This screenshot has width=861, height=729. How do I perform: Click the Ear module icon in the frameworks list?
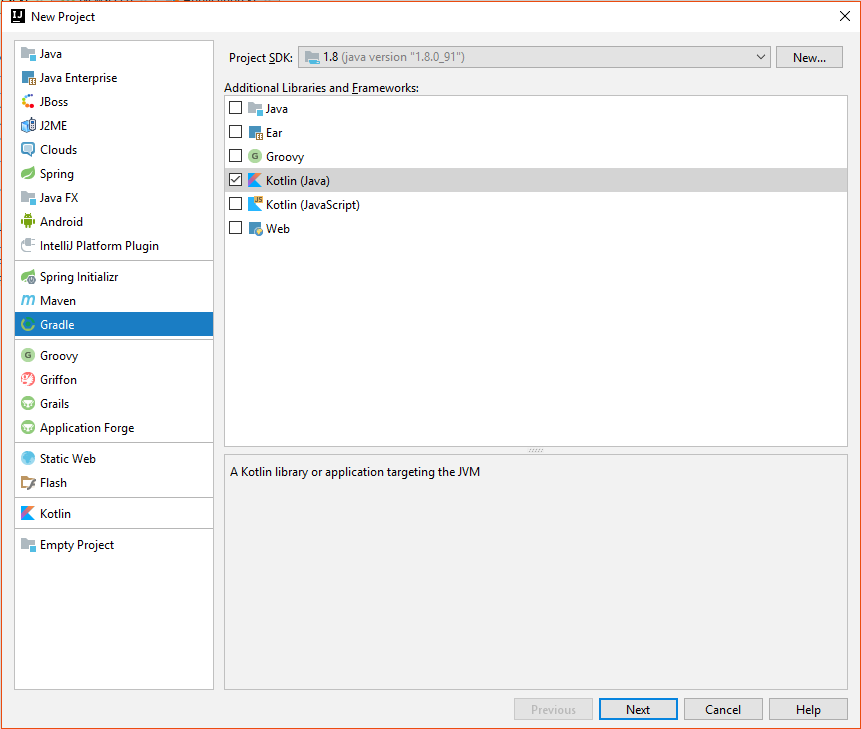pos(255,133)
